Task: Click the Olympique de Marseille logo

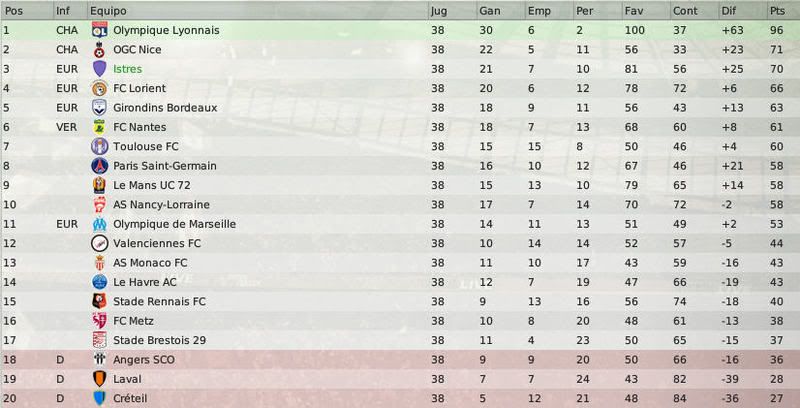Action: 99,224
